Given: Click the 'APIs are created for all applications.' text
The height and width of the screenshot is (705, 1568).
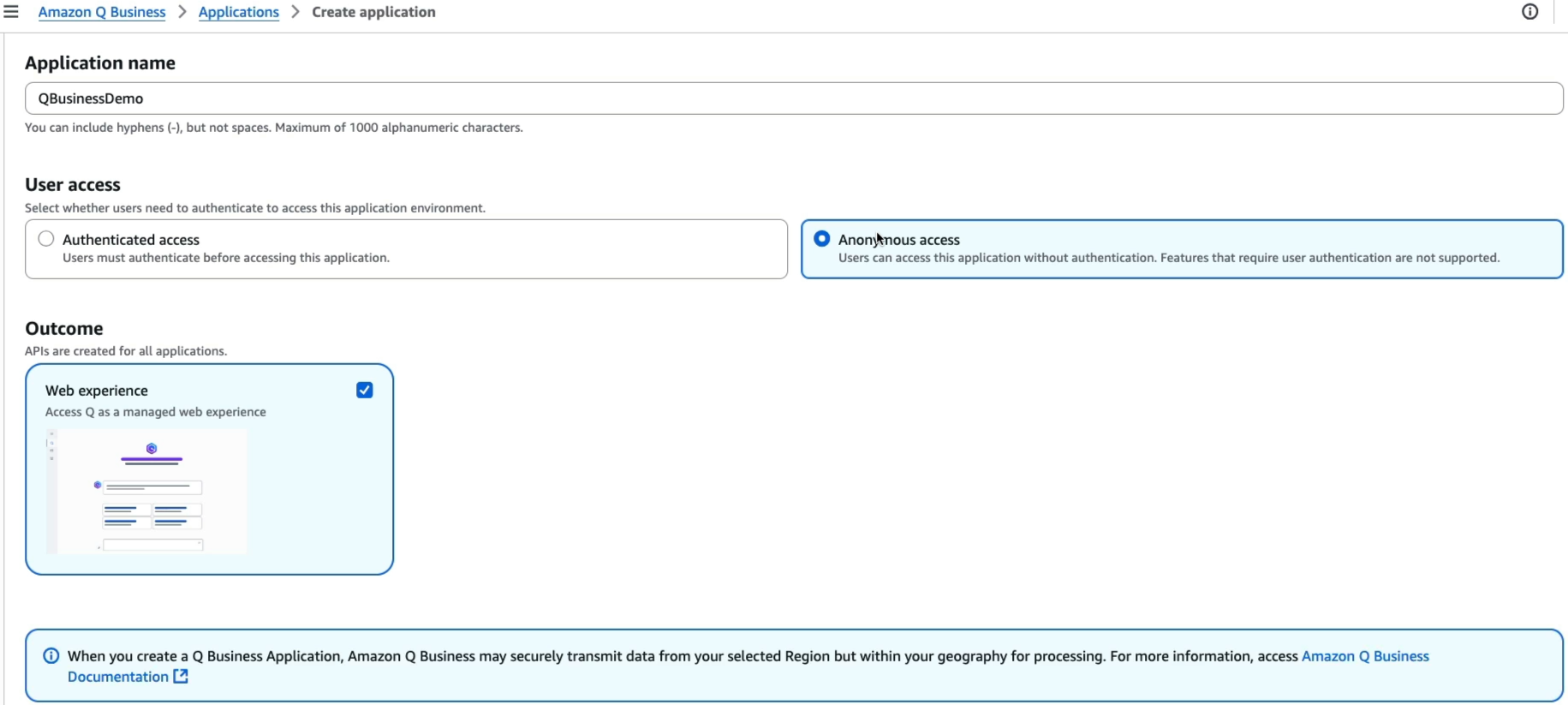Looking at the screenshot, I should (x=126, y=351).
